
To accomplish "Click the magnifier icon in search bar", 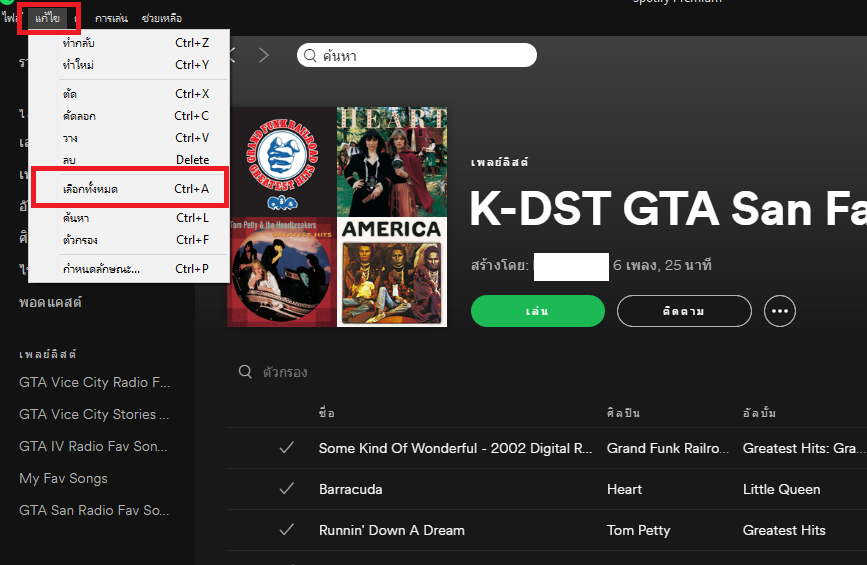I will click(310, 55).
